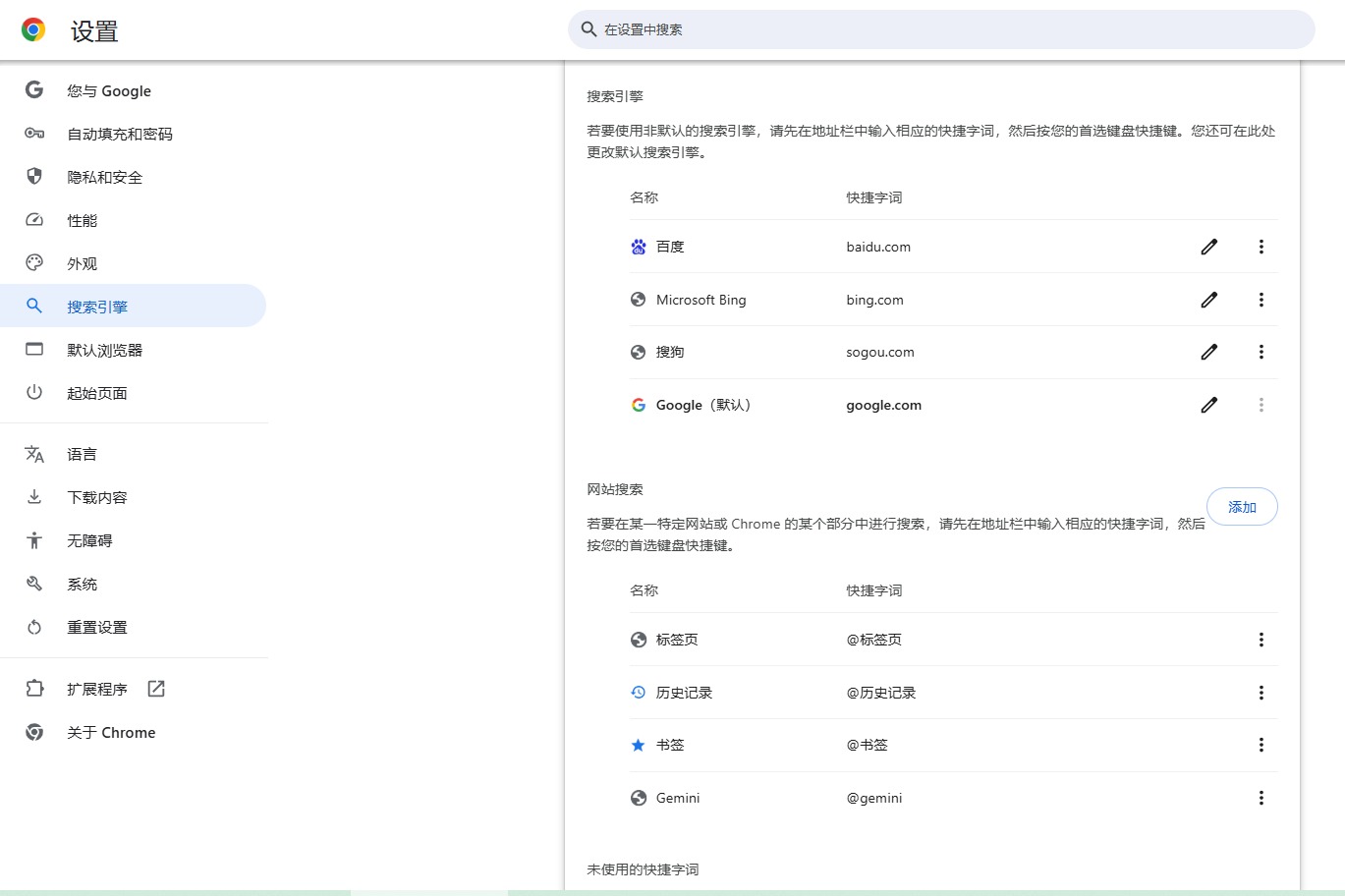Click the Google favicon in Google（默认）row
The image size is (1345, 896).
pyautogui.click(x=639, y=405)
